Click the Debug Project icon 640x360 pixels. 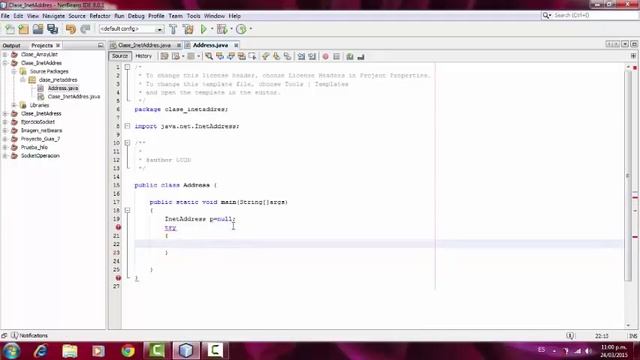222,29
